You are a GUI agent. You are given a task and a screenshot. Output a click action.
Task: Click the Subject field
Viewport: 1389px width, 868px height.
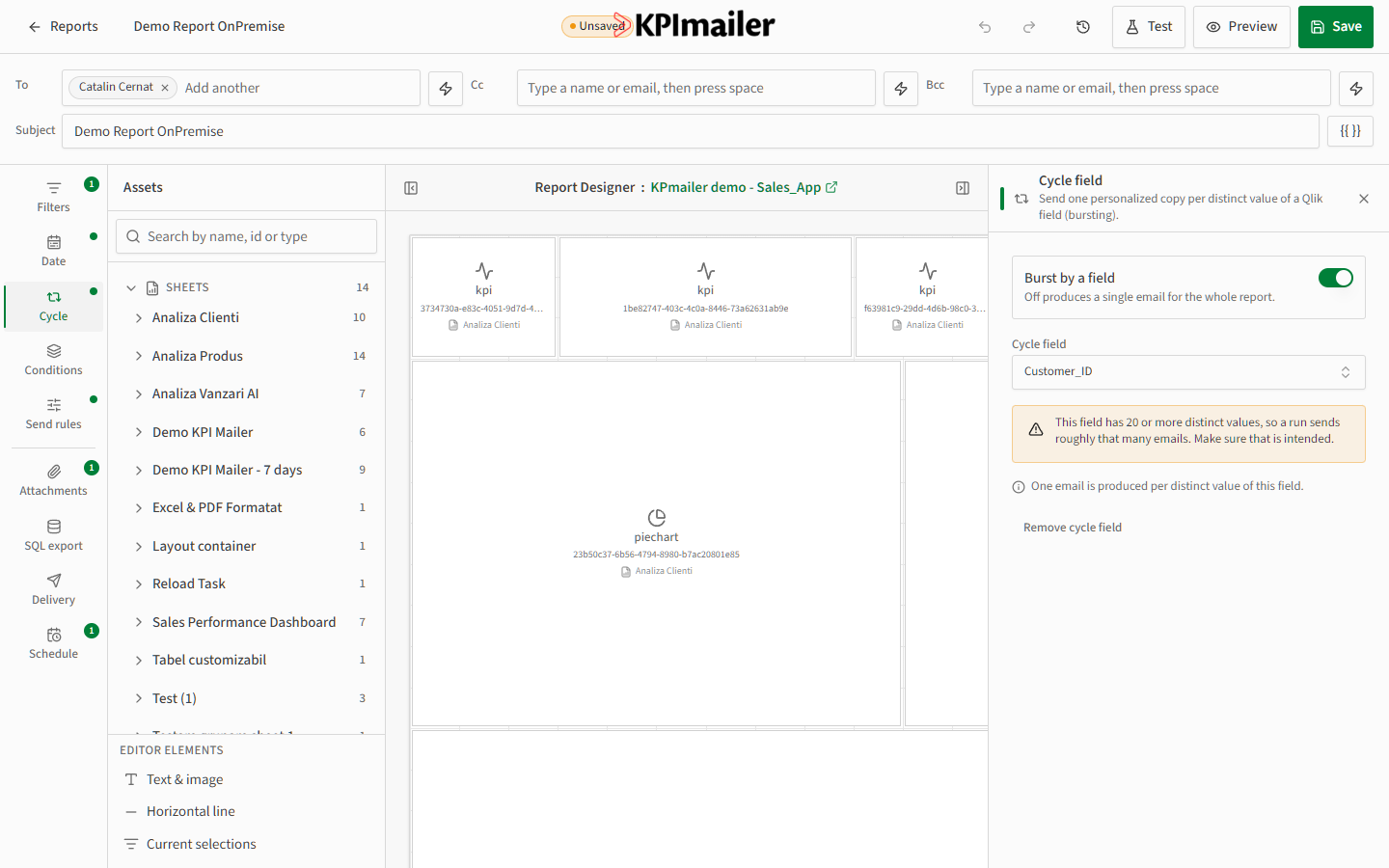pos(691,131)
